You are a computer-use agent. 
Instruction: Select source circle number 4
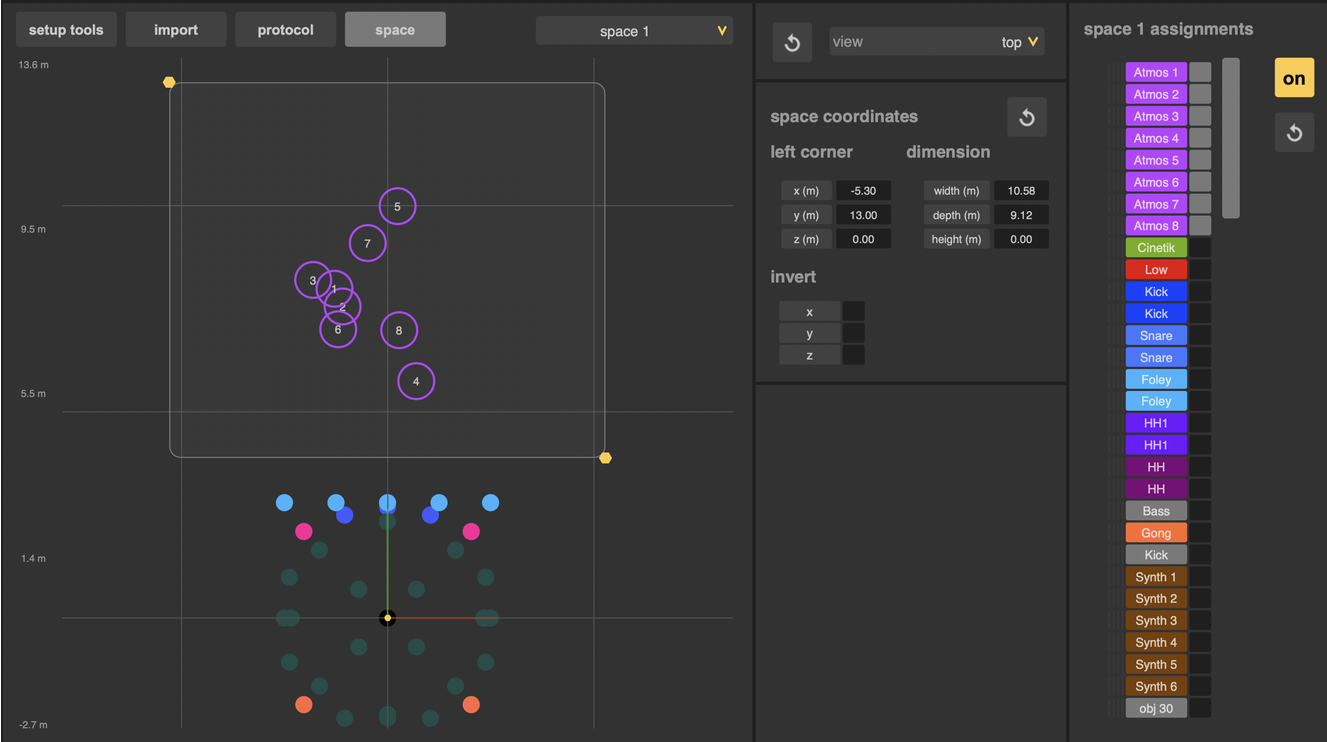tap(416, 381)
